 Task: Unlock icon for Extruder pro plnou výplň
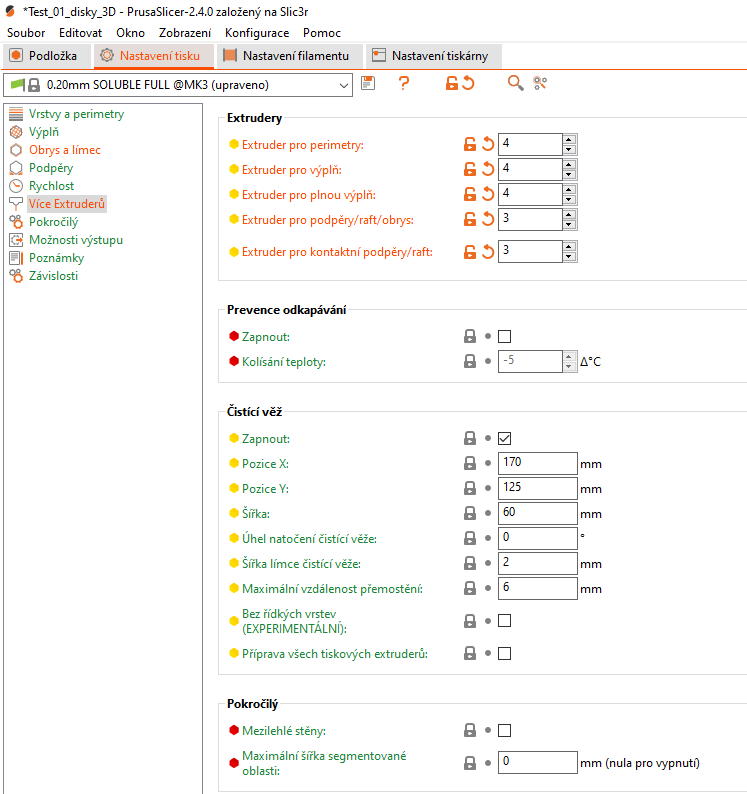469,194
